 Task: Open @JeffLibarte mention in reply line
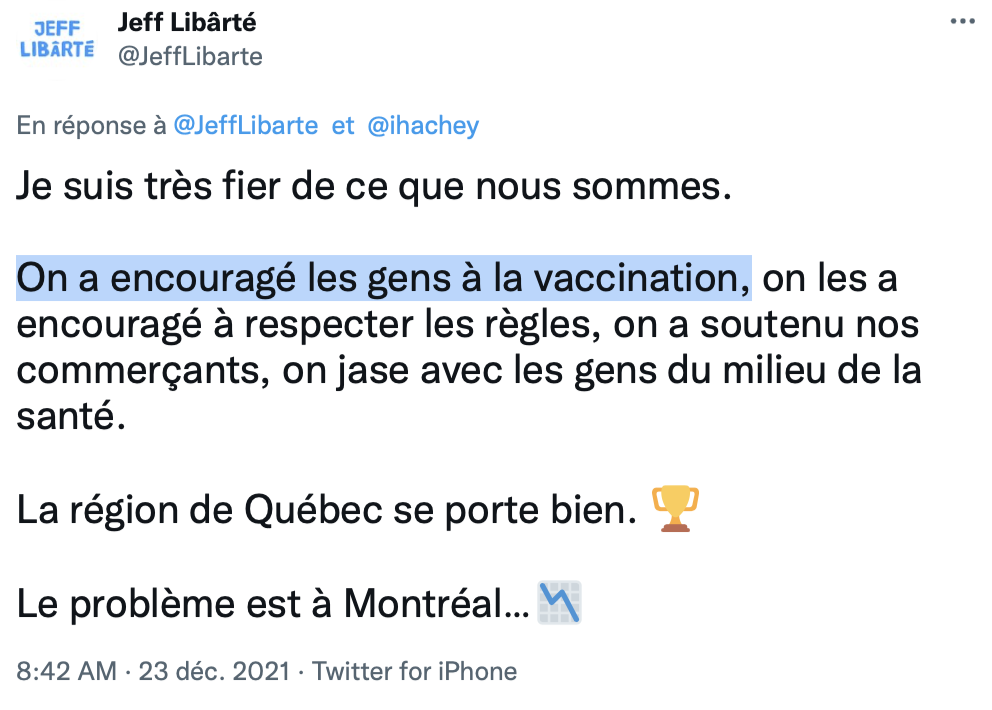(246, 126)
